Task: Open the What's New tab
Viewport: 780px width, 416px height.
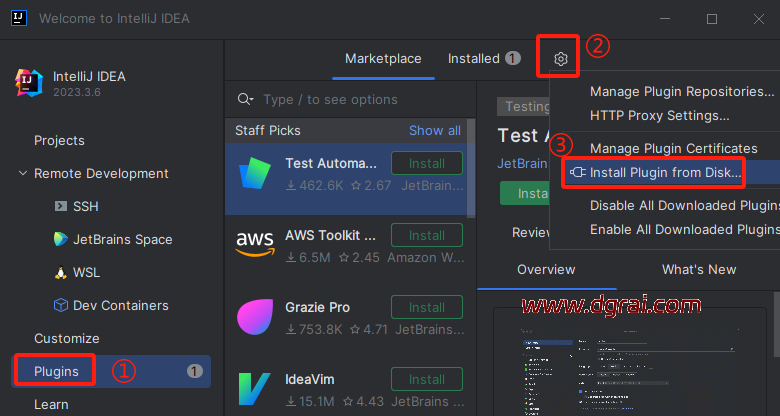Action: pos(698,269)
